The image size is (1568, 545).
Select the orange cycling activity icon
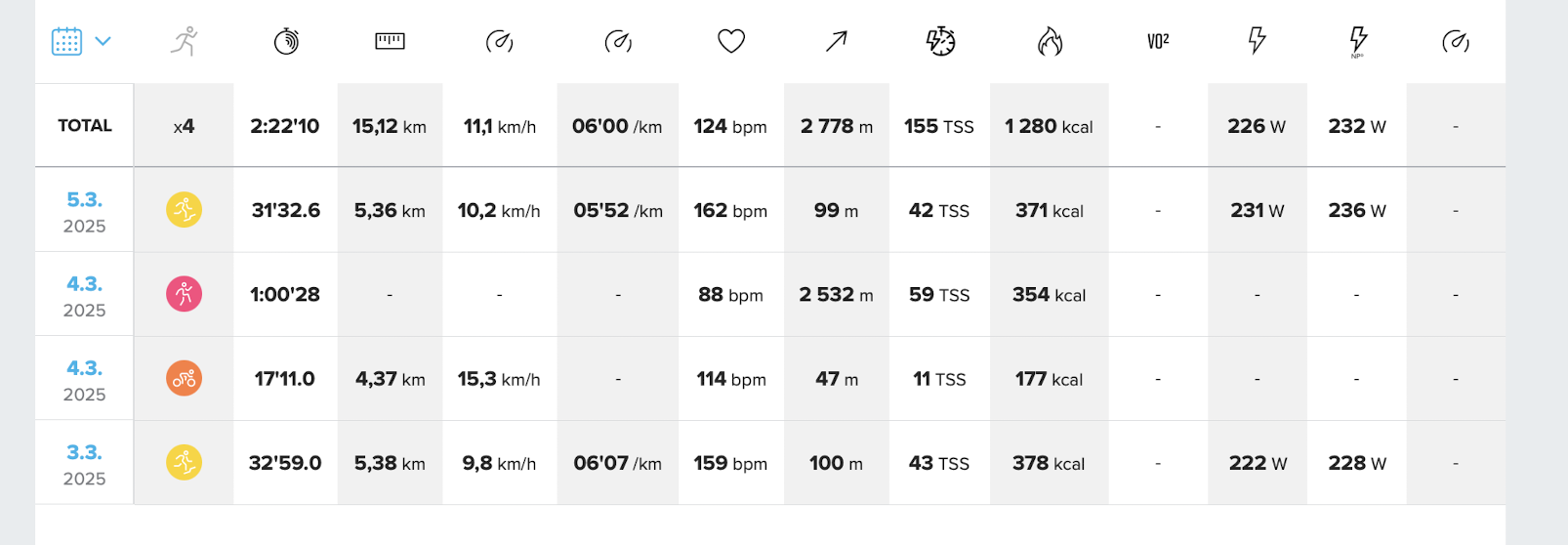tap(184, 378)
